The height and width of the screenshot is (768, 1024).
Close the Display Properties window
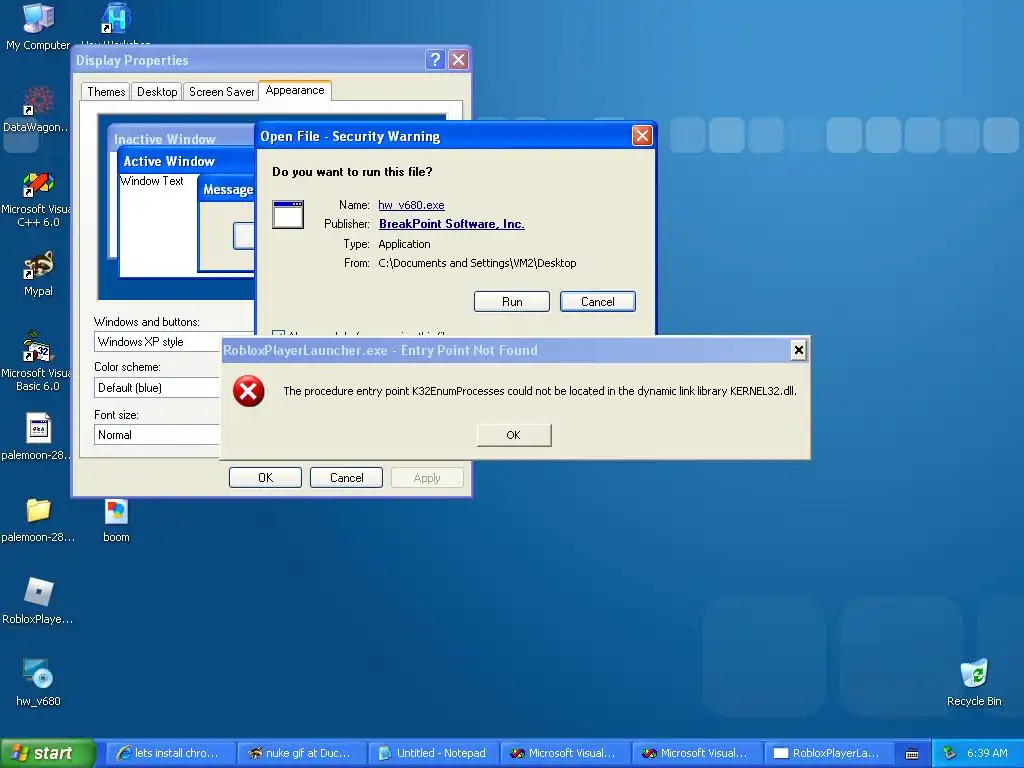coord(459,60)
